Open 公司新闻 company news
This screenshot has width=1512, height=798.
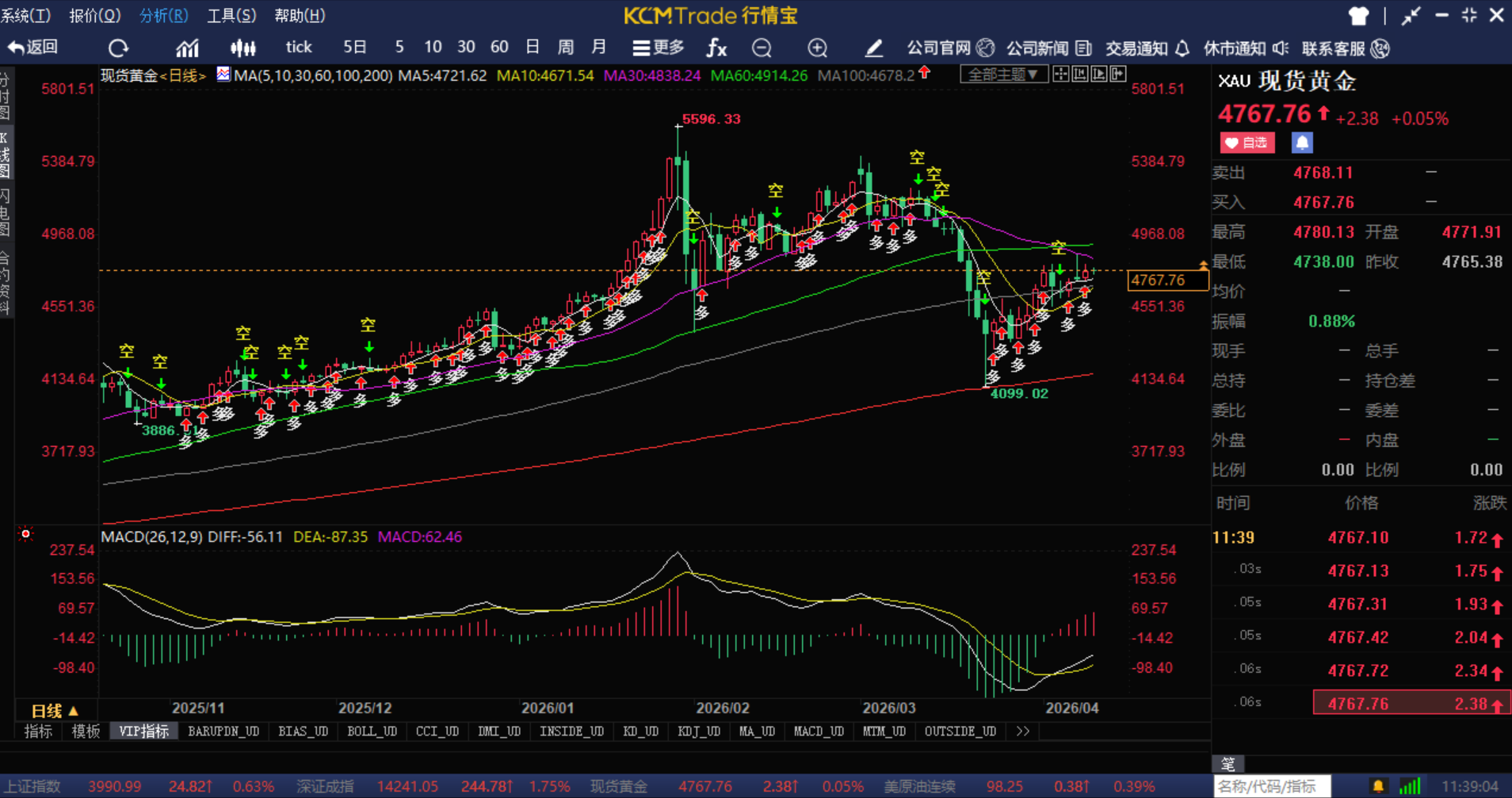tap(1049, 48)
